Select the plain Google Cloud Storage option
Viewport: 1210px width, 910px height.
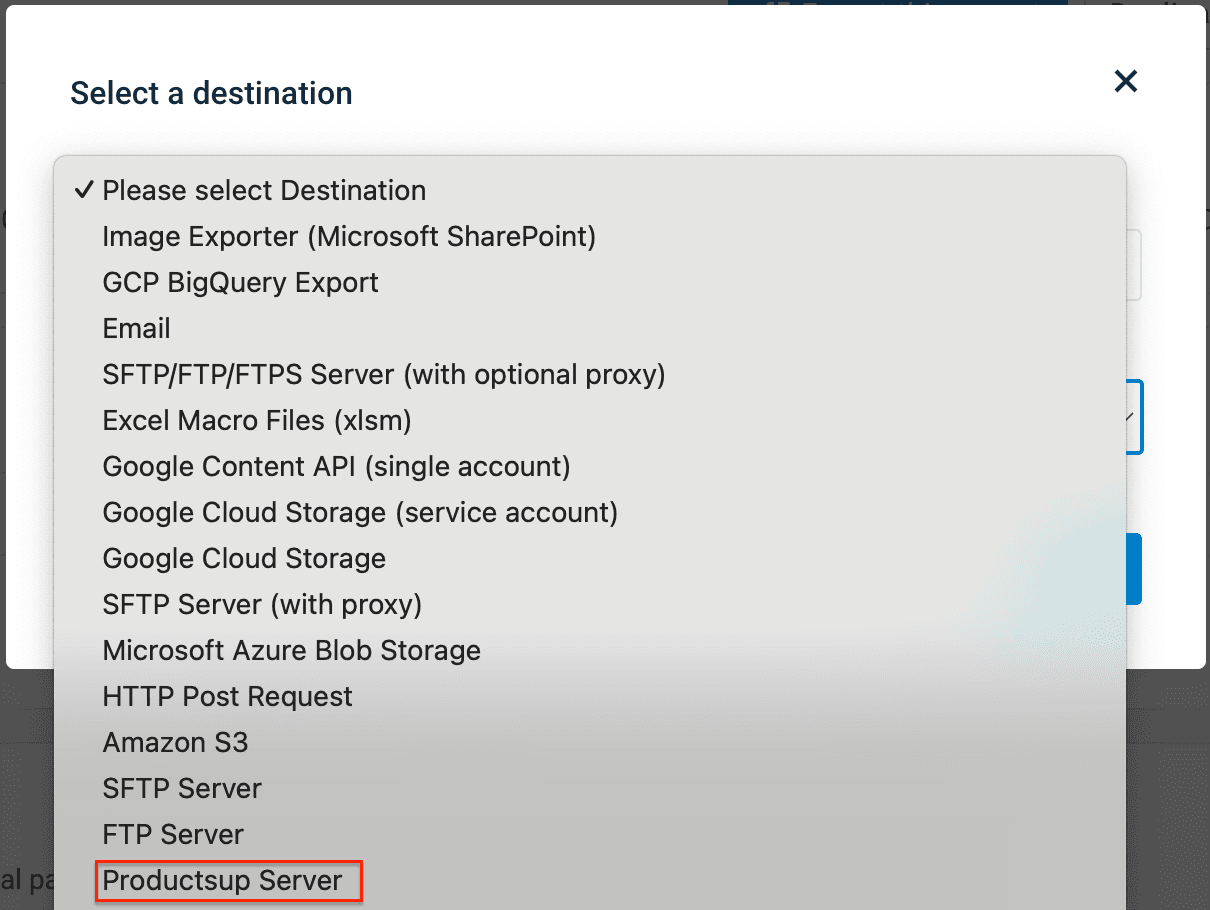[x=244, y=559]
